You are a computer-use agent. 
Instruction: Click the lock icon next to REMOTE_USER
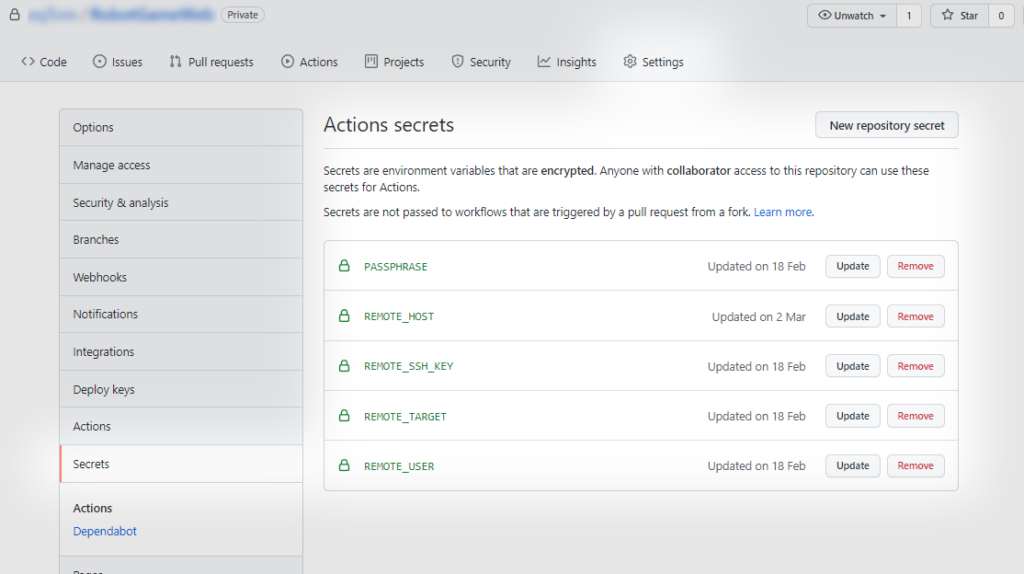tap(344, 466)
